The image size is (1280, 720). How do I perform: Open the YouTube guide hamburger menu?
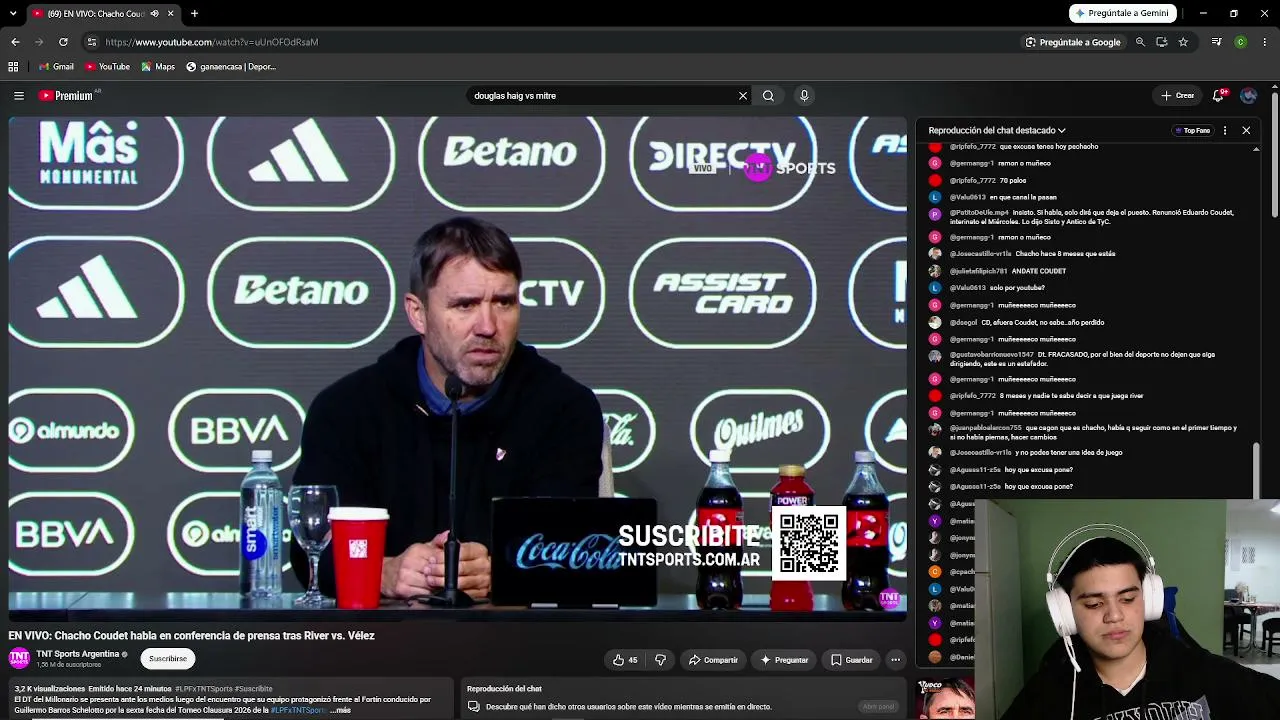coord(19,96)
